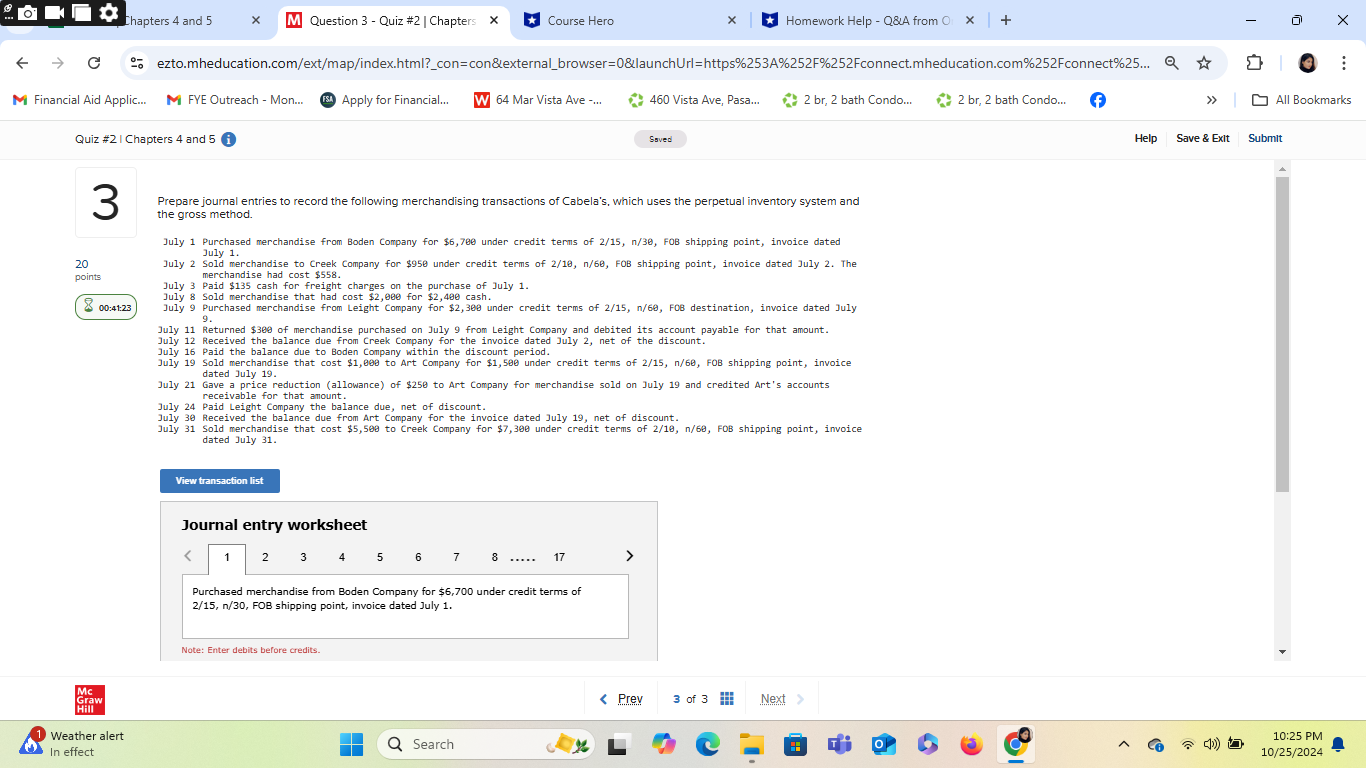Open File Explorer from the taskbar
1366x768 pixels.
click(x=751, y=744)
